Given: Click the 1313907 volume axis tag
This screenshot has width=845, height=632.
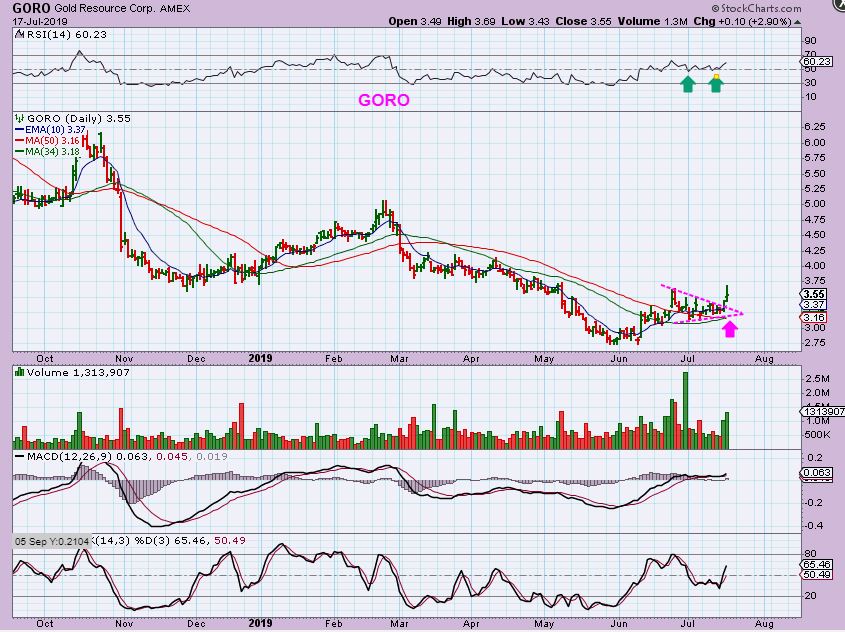Looking at the screenshot, I should click(x=823, y=412).
